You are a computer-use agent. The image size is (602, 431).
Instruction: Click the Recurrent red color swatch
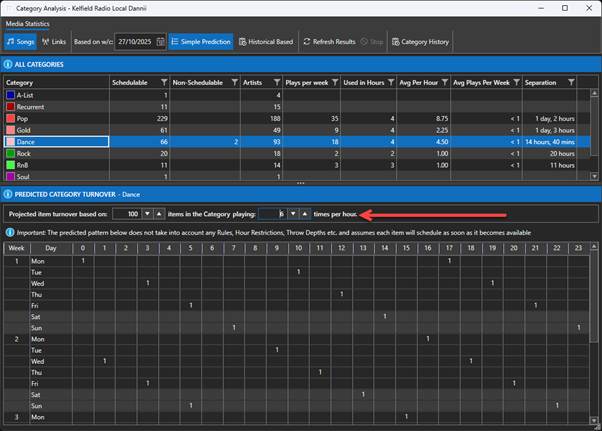tap(10, 107)
